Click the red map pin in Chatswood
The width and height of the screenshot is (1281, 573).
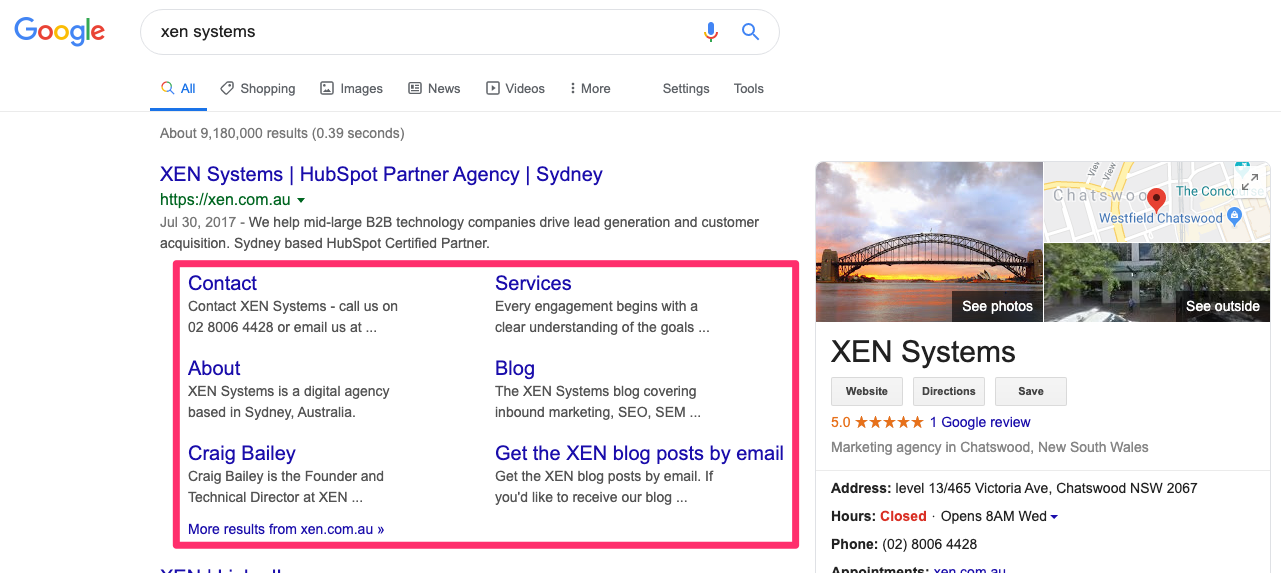[x=1156, y=200]
